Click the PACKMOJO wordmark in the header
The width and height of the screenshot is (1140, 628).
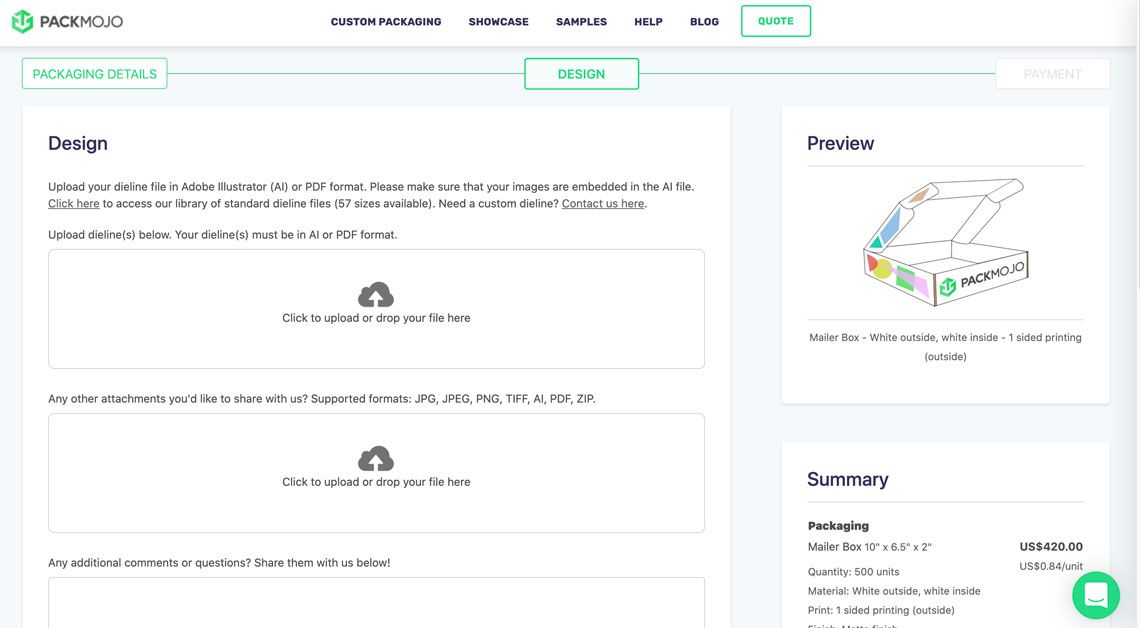click(x=81, y=22)
